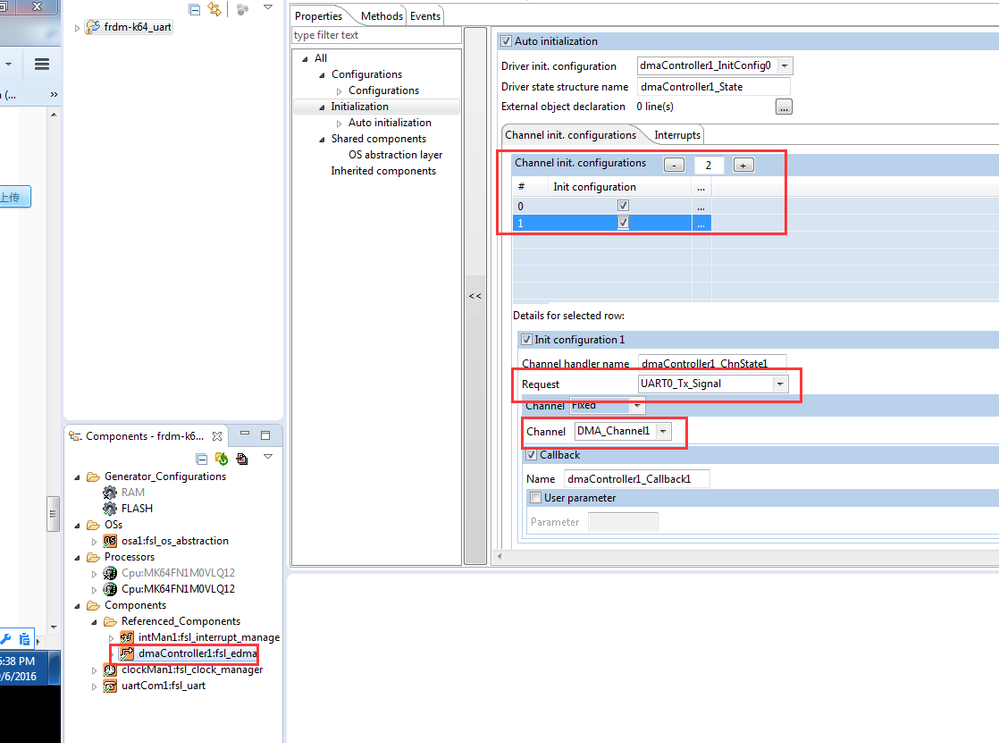Switch to Events tab
999x743 pixels.
[425, 16]
